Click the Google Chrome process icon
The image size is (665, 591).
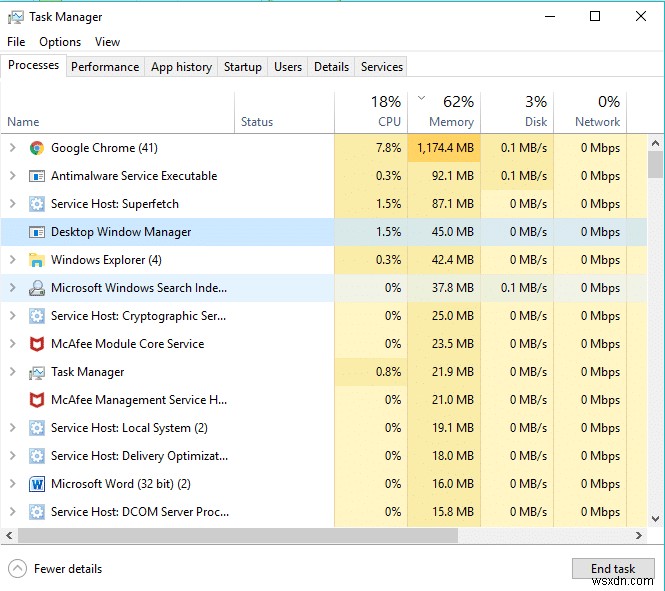coord(37,148)
